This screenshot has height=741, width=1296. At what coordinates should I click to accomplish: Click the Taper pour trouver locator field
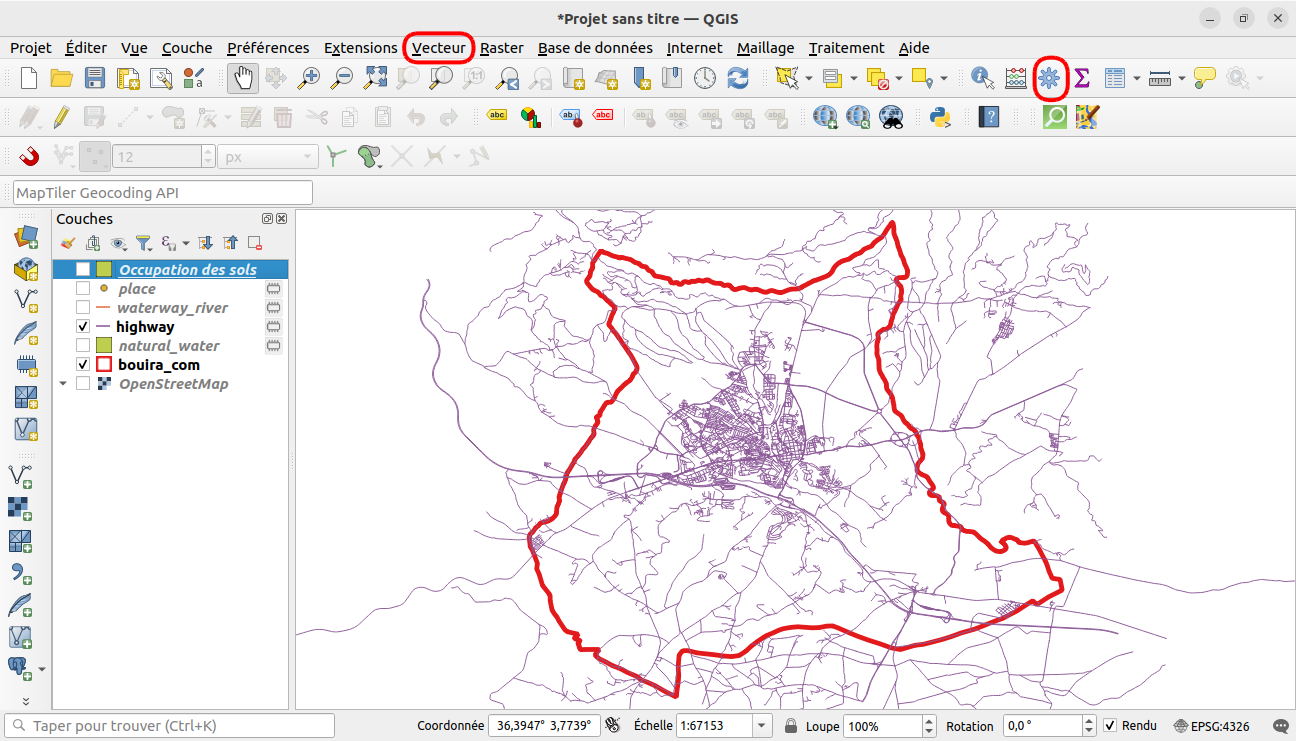(x=169, y=726)
